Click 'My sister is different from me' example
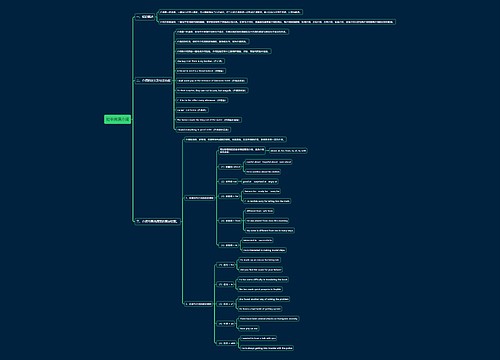500x360 pixels. pyautogui.click(x=270, y=230)
